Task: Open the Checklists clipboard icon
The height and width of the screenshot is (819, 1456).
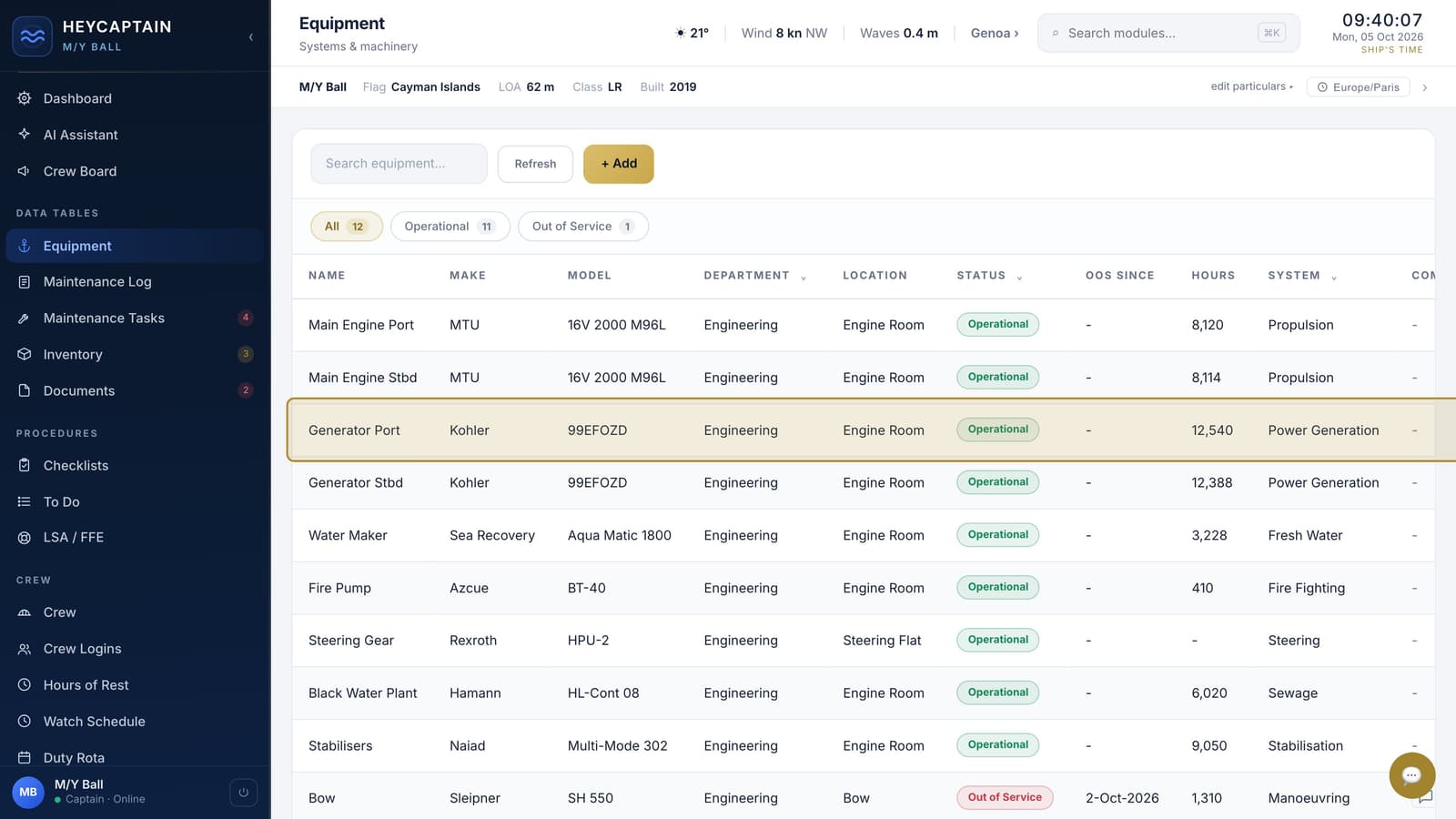Action: pyautogui.click(x=25, y=465)
